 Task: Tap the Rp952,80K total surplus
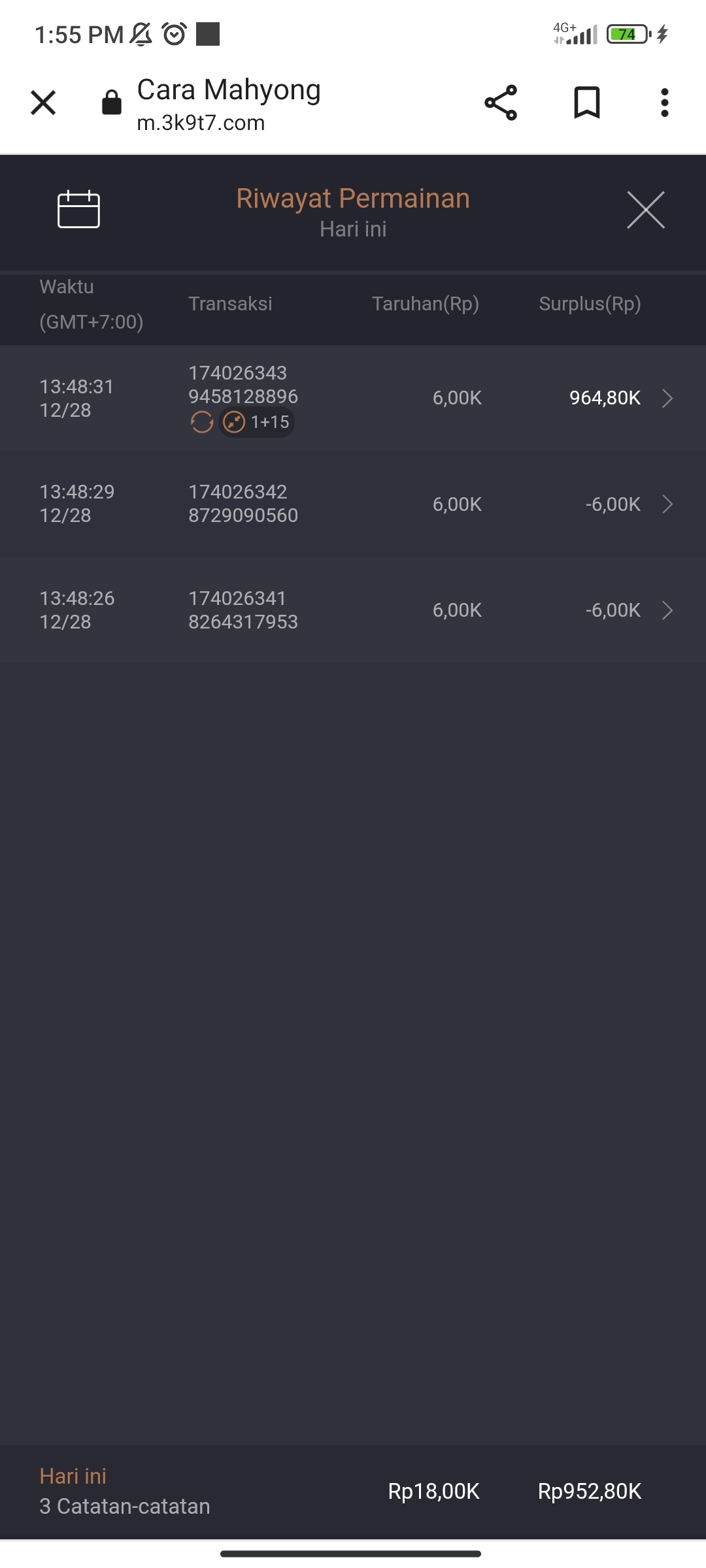[590, 1492]
